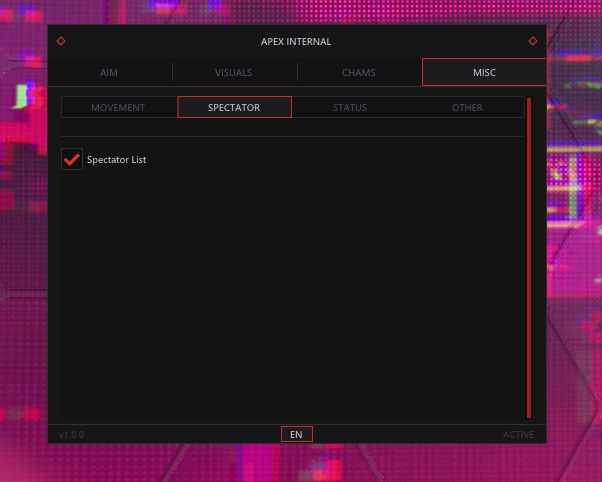Viewport: 602px width, 482px height.
Task: Click the red diamond icon left of title
Action: tap(61, 41)
